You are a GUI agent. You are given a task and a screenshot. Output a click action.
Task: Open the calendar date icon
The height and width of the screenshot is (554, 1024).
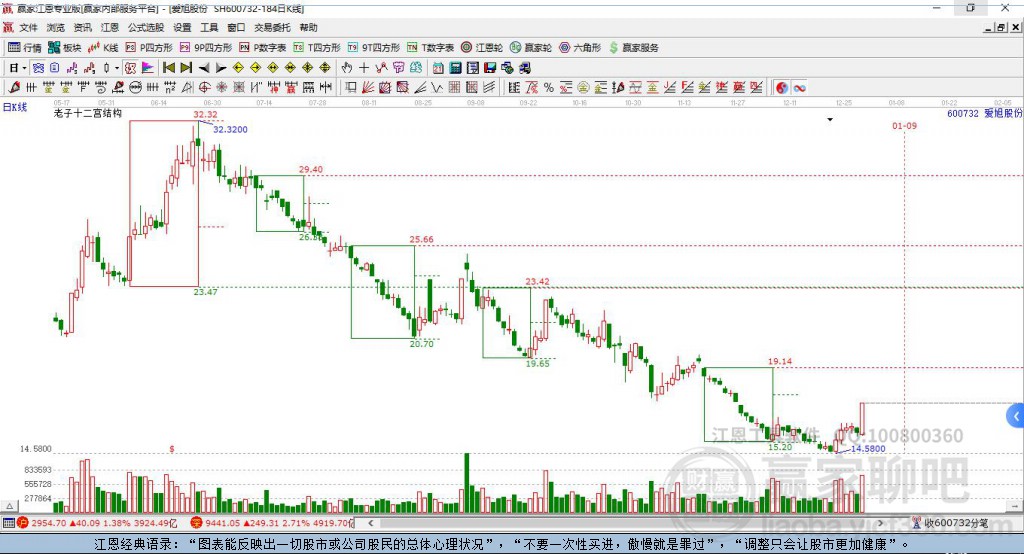pos(438,68)
